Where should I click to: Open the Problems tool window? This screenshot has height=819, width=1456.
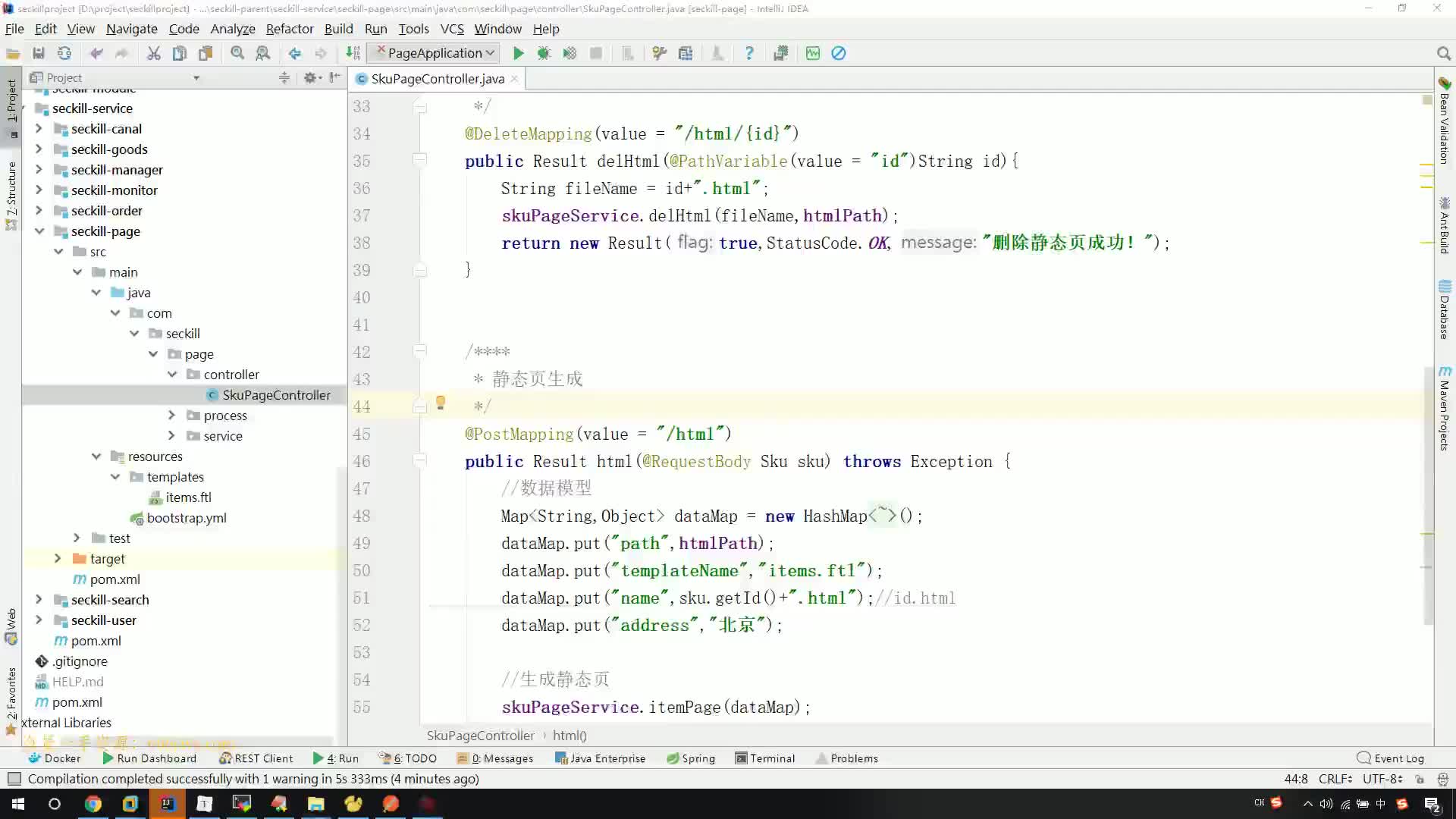[847, 758]
